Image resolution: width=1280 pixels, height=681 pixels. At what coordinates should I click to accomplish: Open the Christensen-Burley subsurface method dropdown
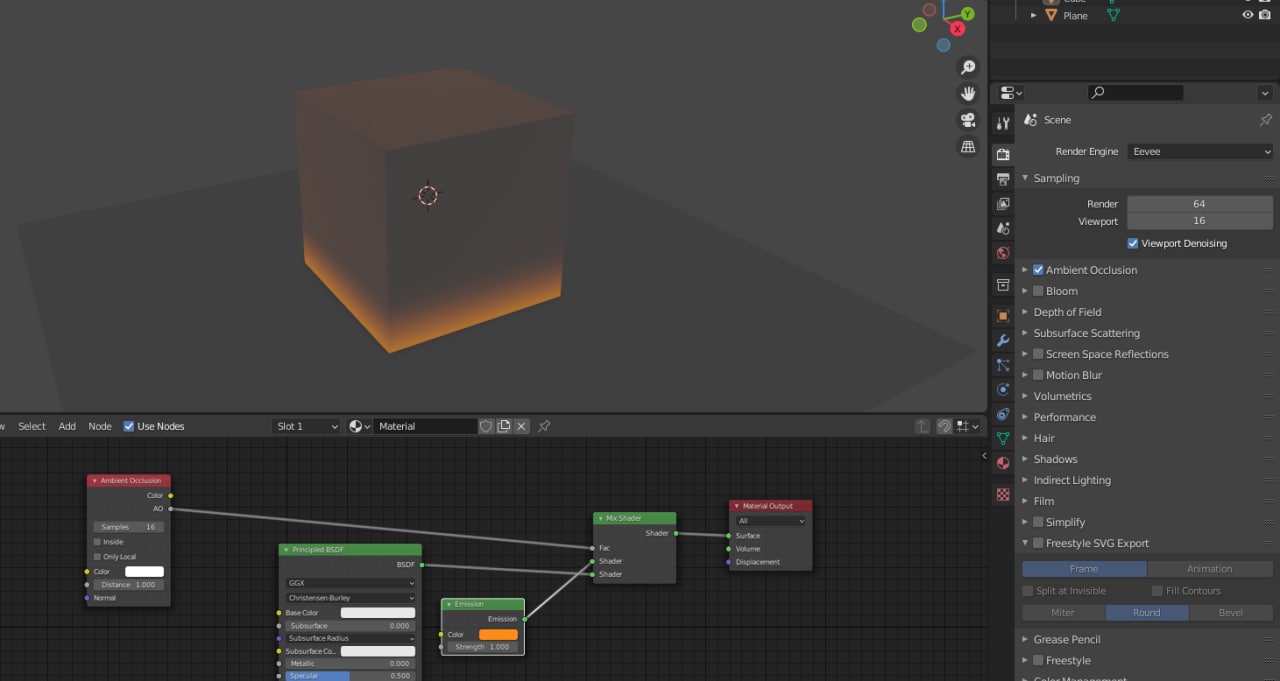pyautogui.click(x=350, y=597)
